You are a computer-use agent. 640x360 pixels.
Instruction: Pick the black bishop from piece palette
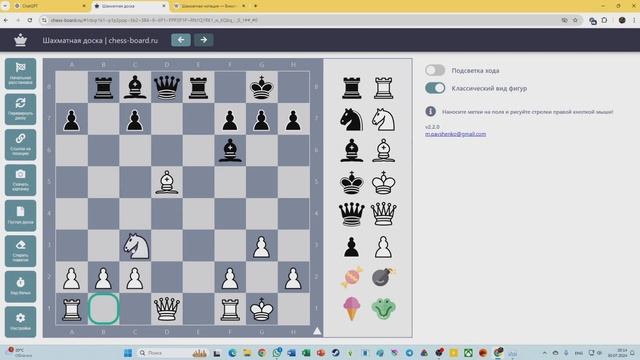[351, 151]
